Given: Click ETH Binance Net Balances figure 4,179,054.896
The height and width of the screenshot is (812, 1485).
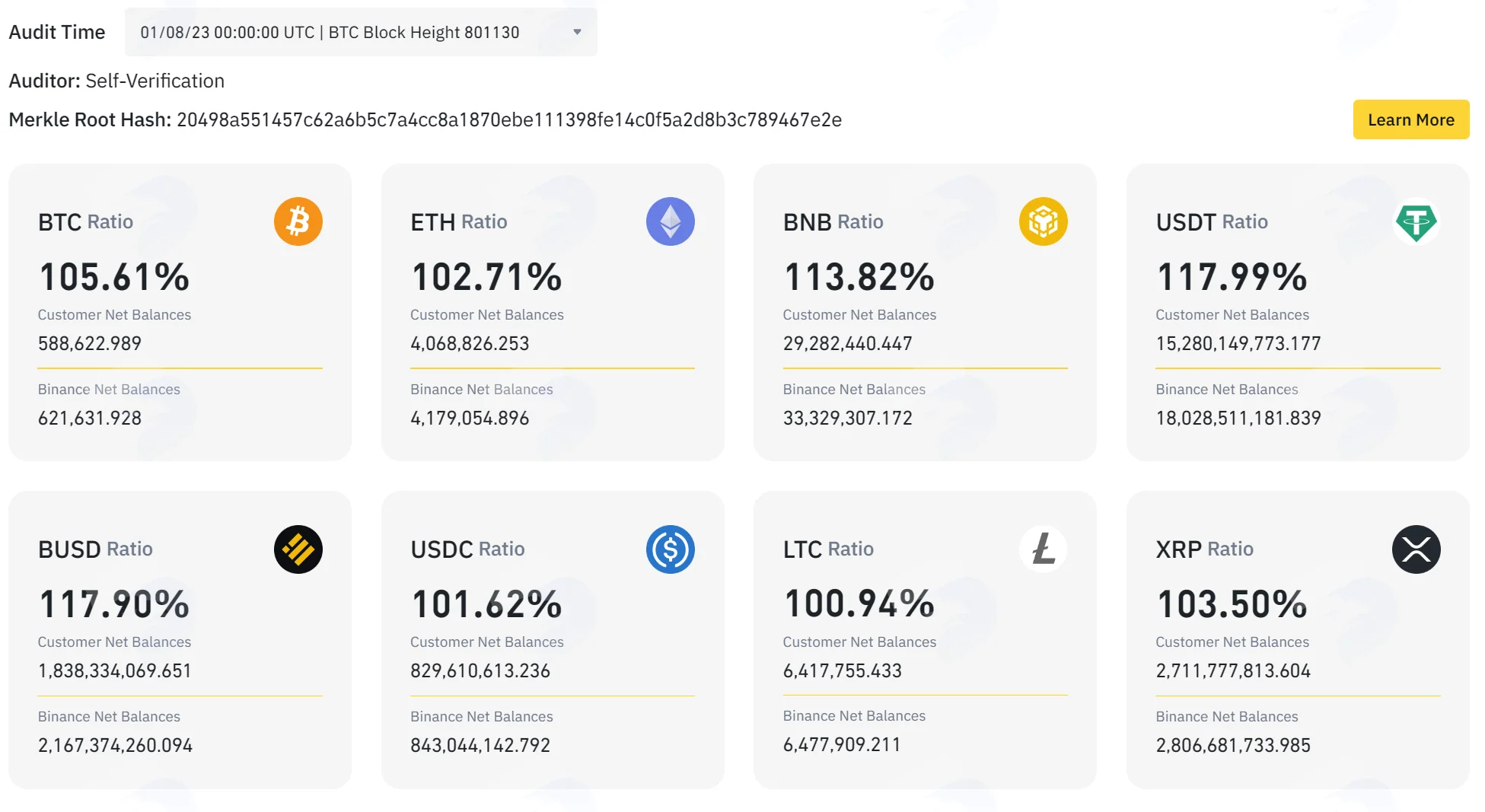Looking at the screenshot, I should point(470,418).
